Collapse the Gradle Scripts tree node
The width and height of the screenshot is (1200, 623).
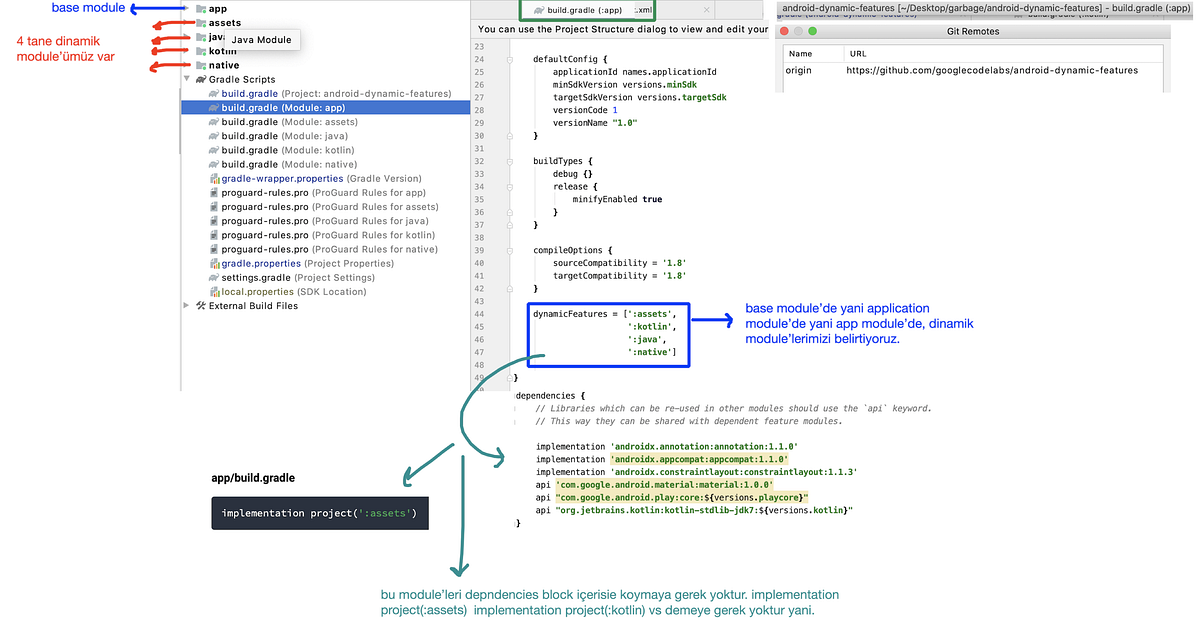[x=187, y=79]
